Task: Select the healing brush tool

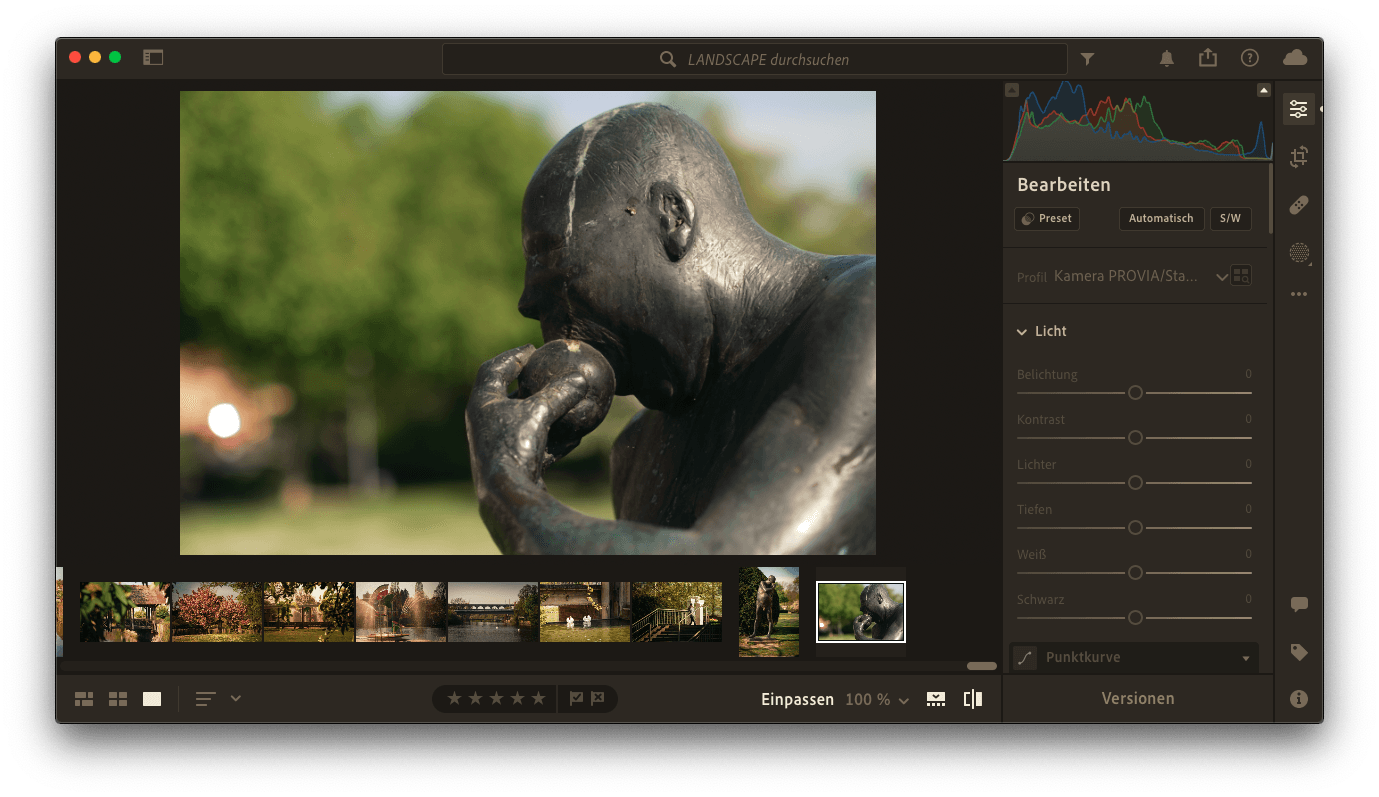Action: [1298, 205]
